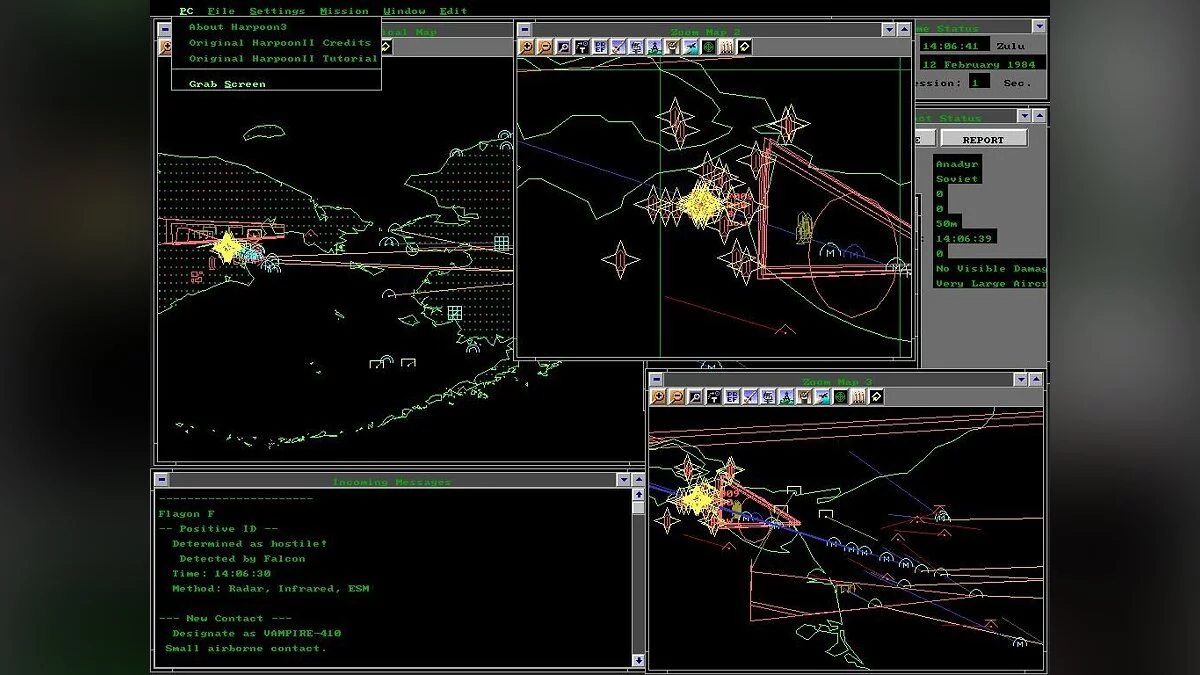Click the 12 February 1984 date display
1200x675 pixels.
[x=982, y=62]
